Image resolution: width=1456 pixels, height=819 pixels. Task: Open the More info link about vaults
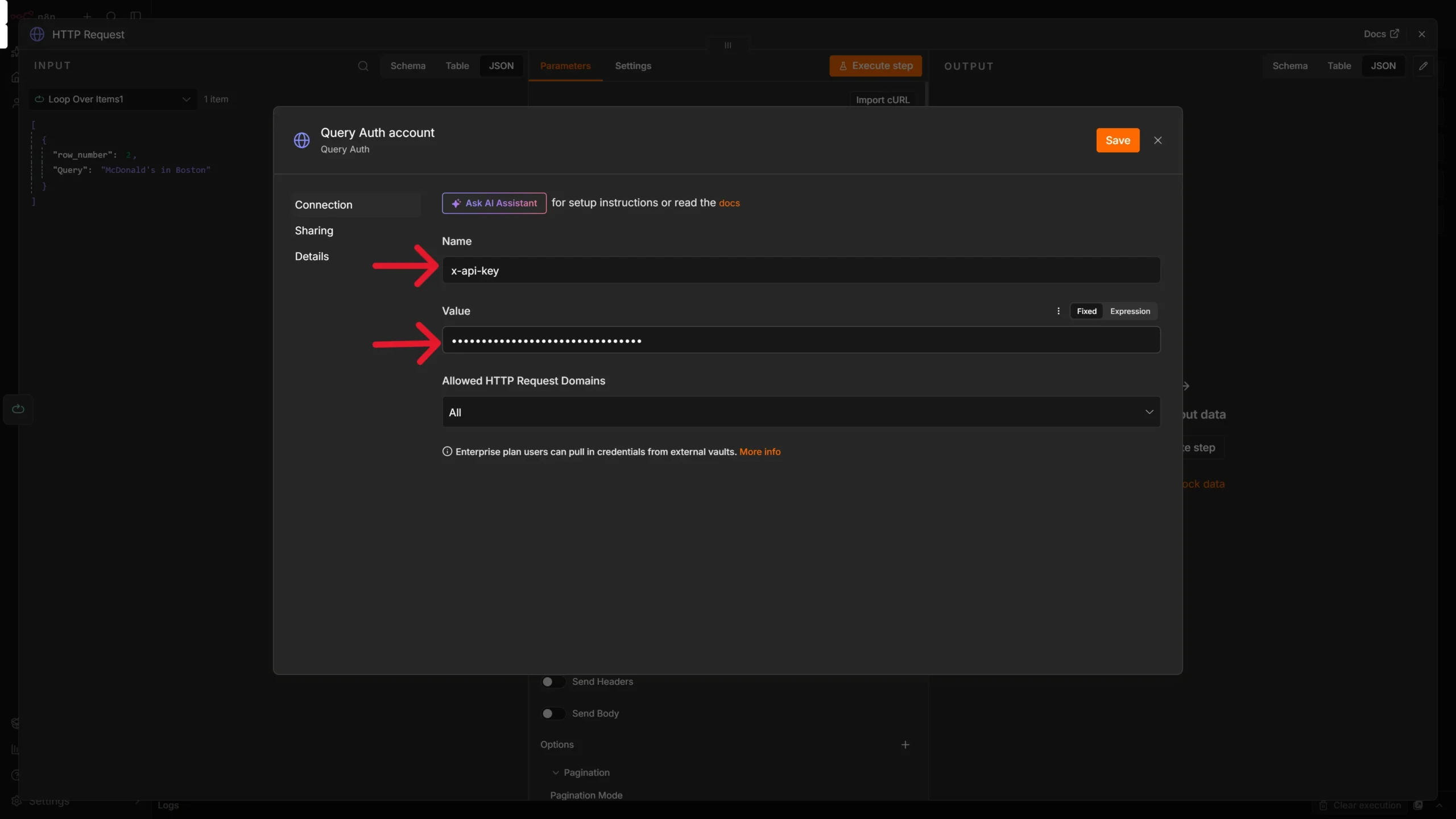point(760,452)
